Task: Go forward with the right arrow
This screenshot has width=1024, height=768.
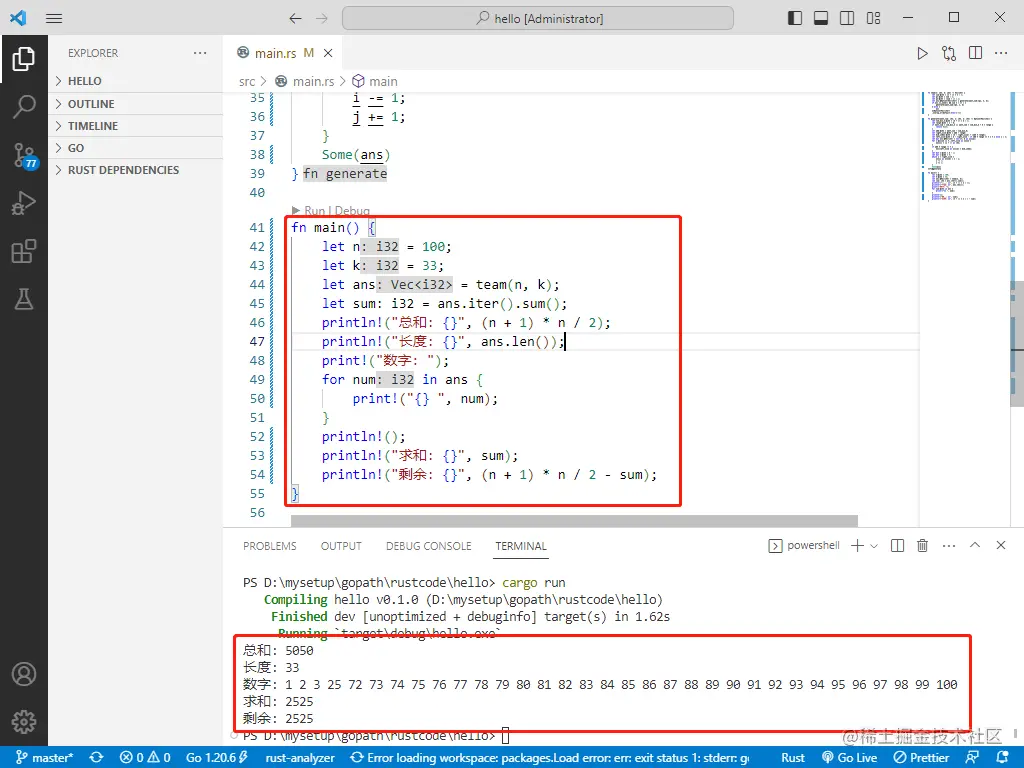Action: tap(322, 18)
